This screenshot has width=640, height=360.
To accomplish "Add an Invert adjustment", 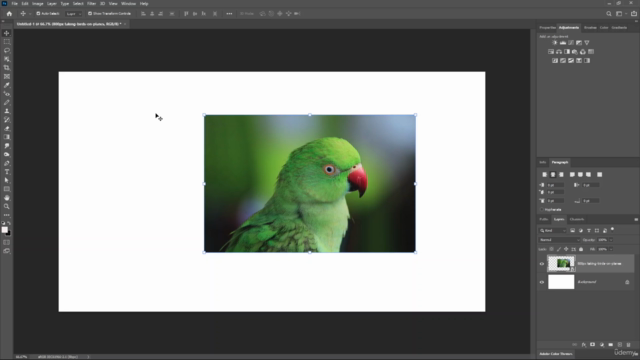I will point(555,60).
